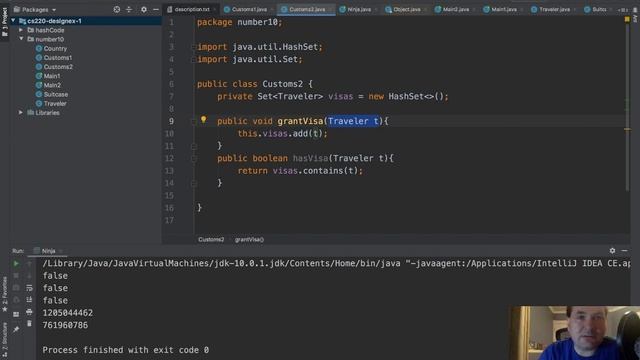Open the Structure side tool window
This screenshot has height=360, width=640.
[4, 340]
